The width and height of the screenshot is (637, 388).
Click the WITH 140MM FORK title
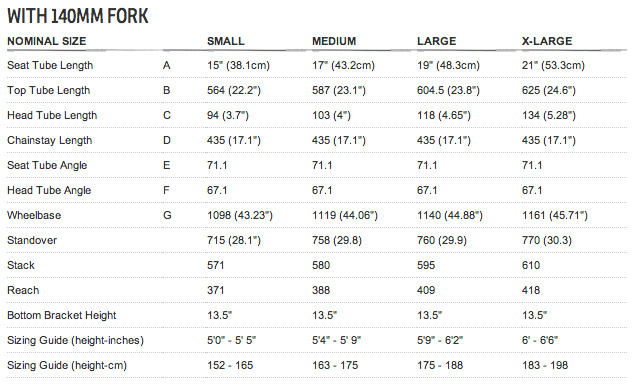tap(78, 16)
